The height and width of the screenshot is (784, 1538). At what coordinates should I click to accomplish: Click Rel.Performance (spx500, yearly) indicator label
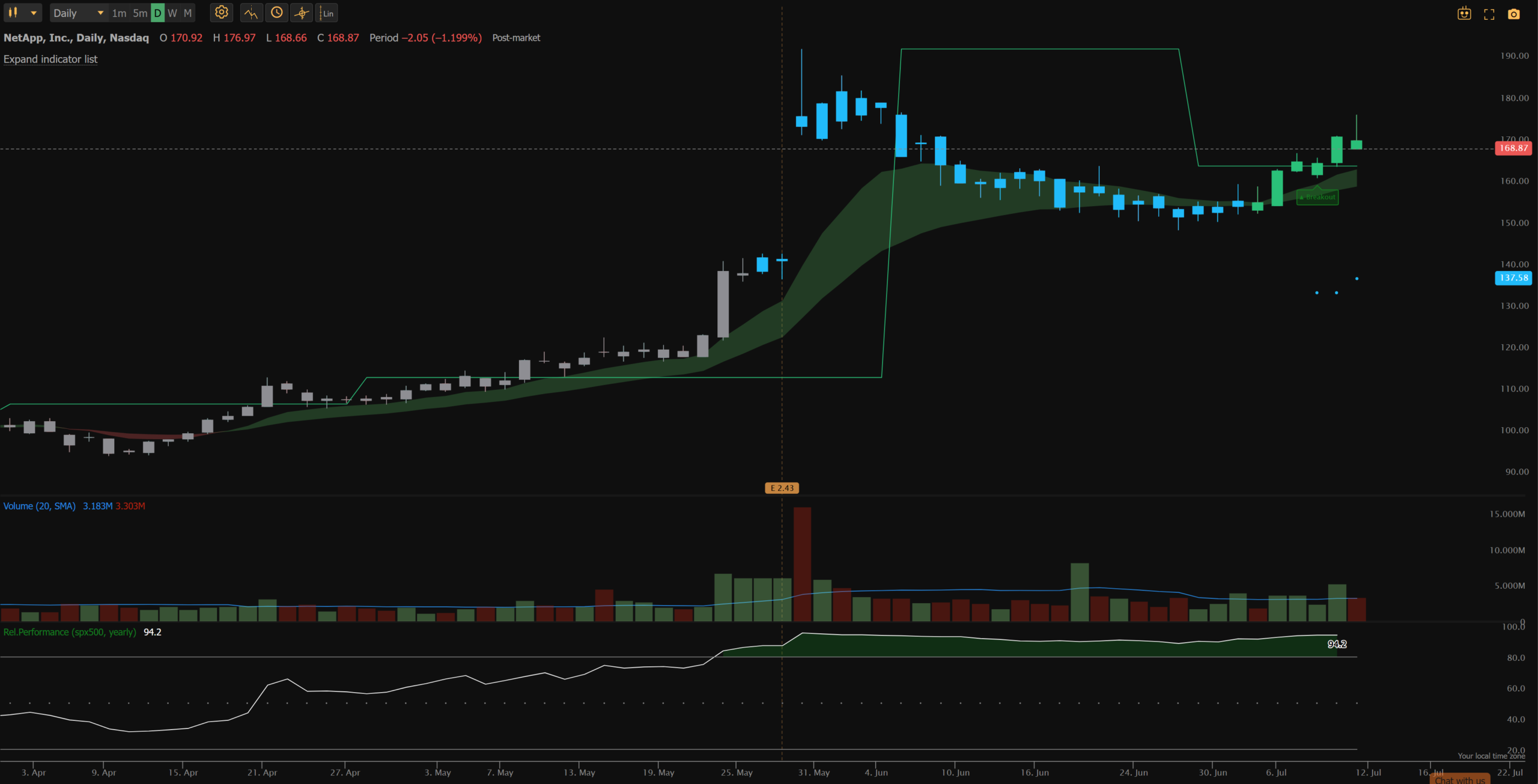point(70,632)
